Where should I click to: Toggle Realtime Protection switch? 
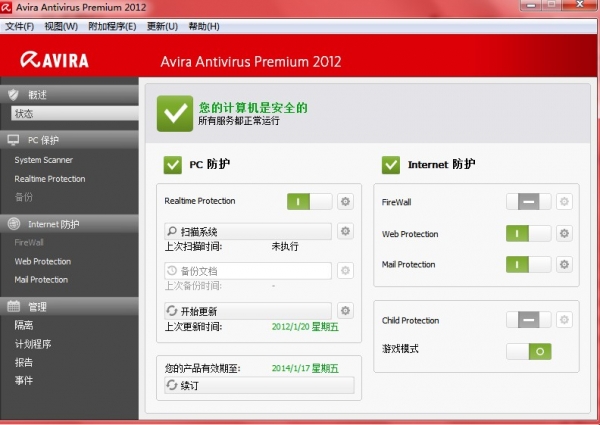click(x=310, y=201)
